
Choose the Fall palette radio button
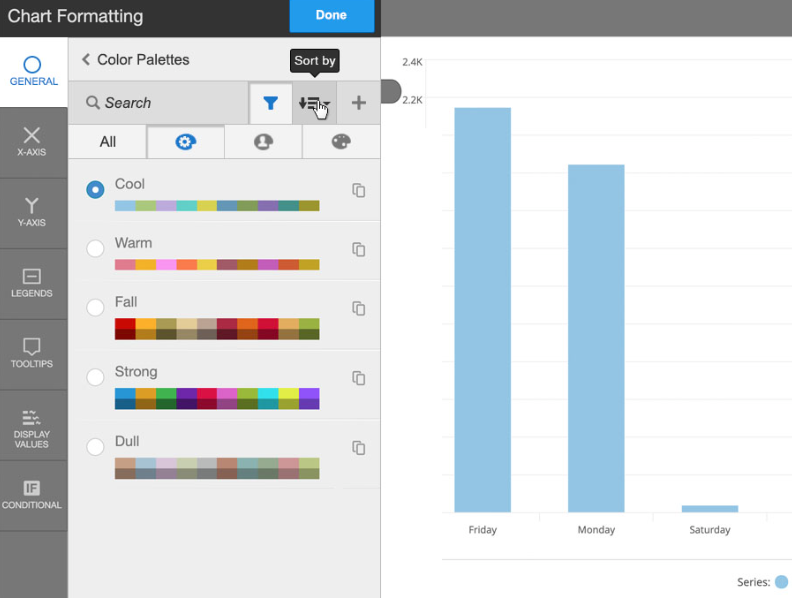pyautogui.click(x=95, y=308)
